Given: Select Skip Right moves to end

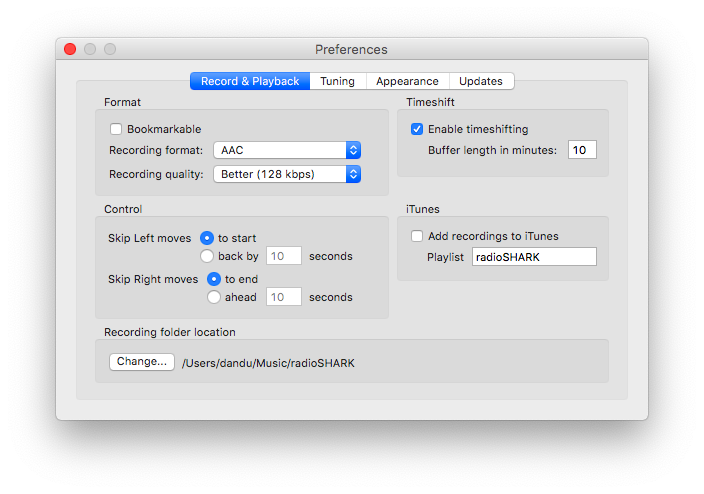Looking at the screenshot, I should (214, 279).
